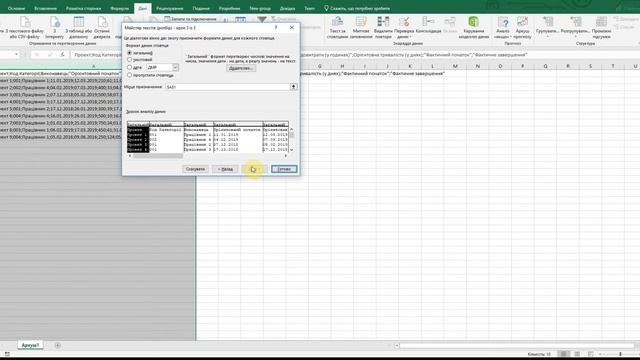
Task: Open Manage Data Model green icon
Action: [473, 27]
